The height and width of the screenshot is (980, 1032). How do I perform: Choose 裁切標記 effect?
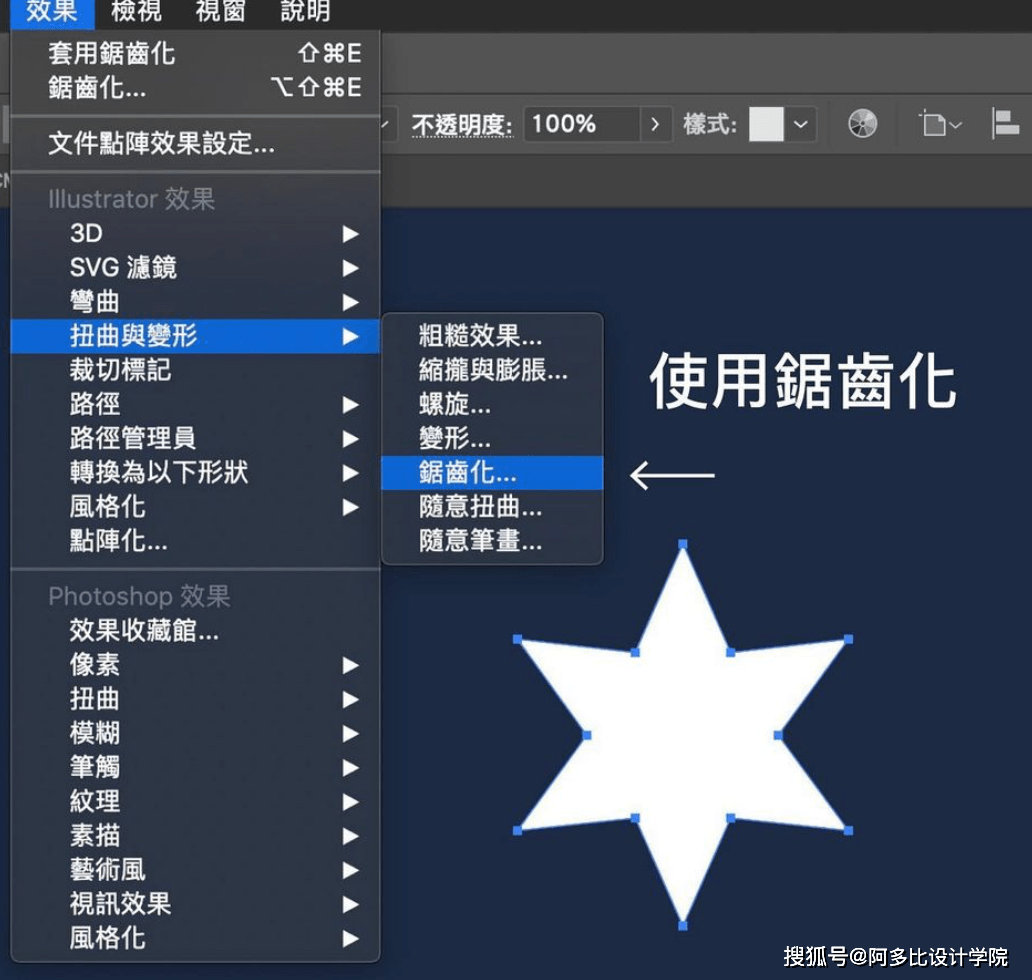(x=195, y=371)
